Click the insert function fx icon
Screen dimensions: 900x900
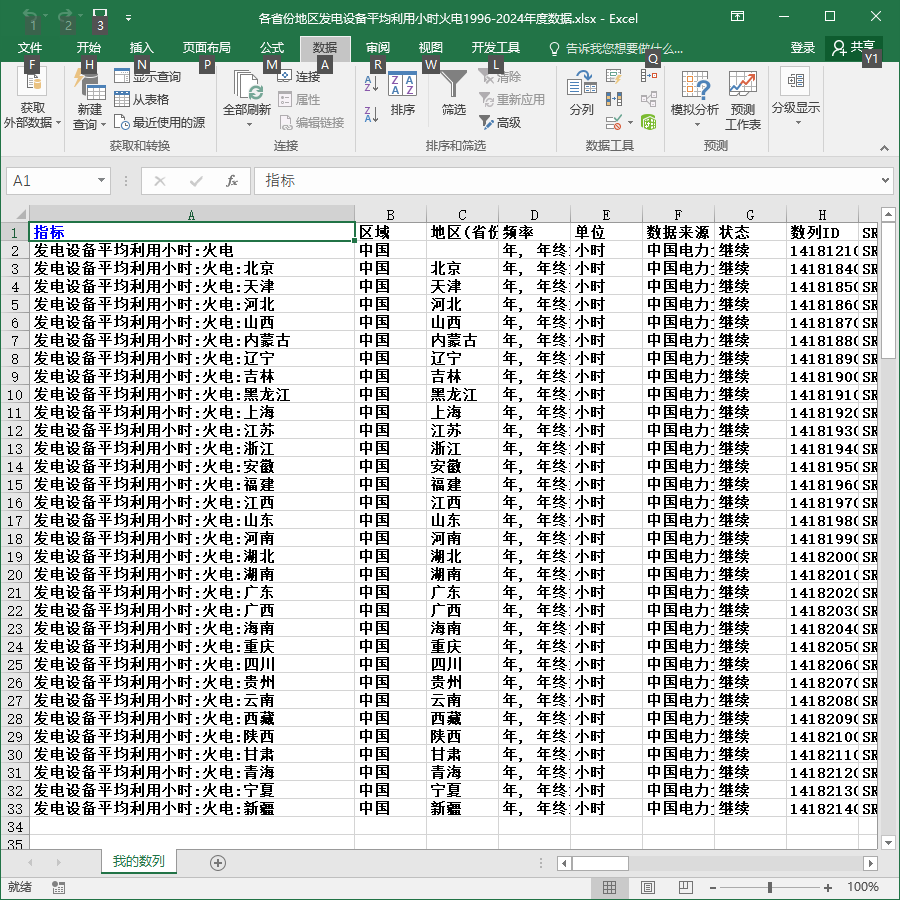(x=232, y=181)
